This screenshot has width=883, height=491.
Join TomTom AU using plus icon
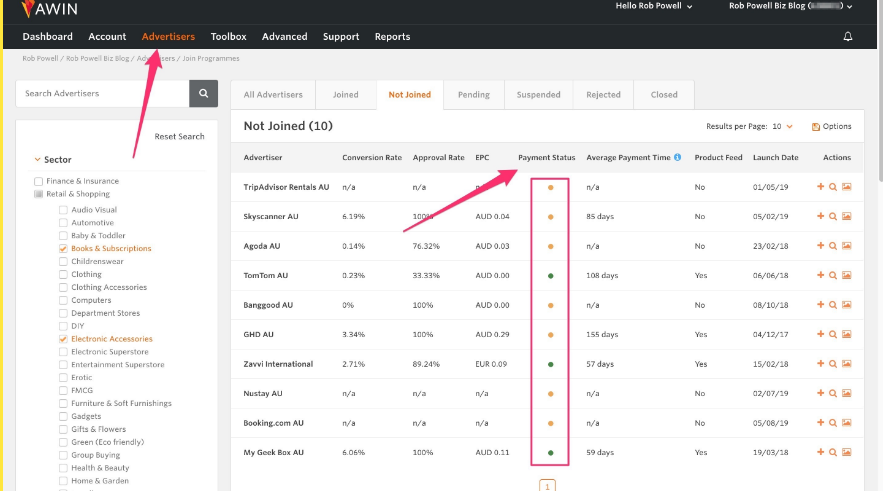pos(820,275)
